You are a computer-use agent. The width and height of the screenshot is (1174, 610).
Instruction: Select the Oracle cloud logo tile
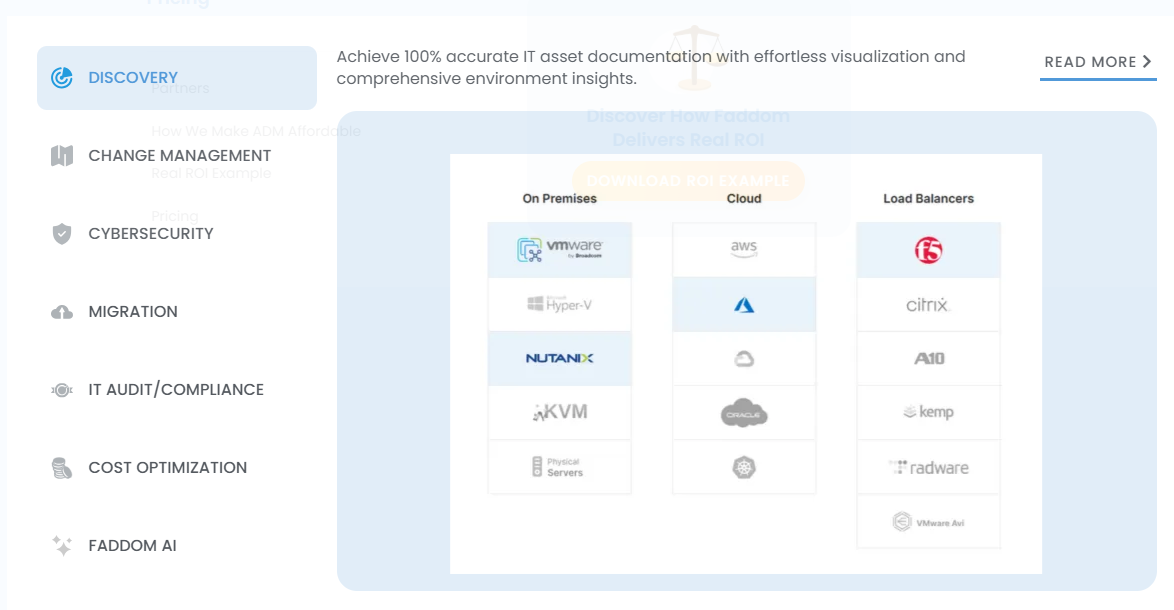tap(743, 412)
